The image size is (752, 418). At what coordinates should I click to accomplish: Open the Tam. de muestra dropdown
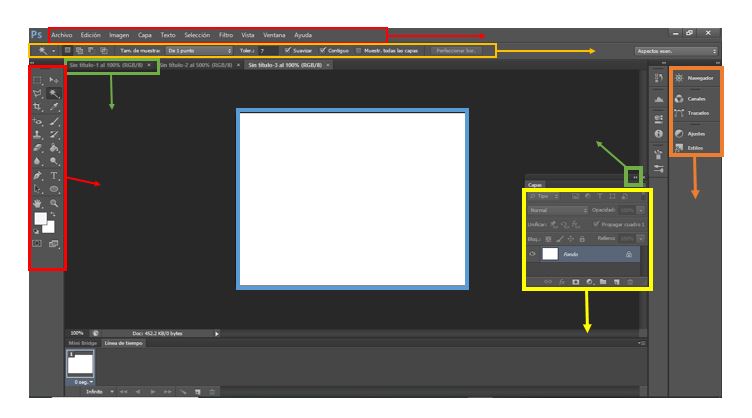[x=198, y=50]
